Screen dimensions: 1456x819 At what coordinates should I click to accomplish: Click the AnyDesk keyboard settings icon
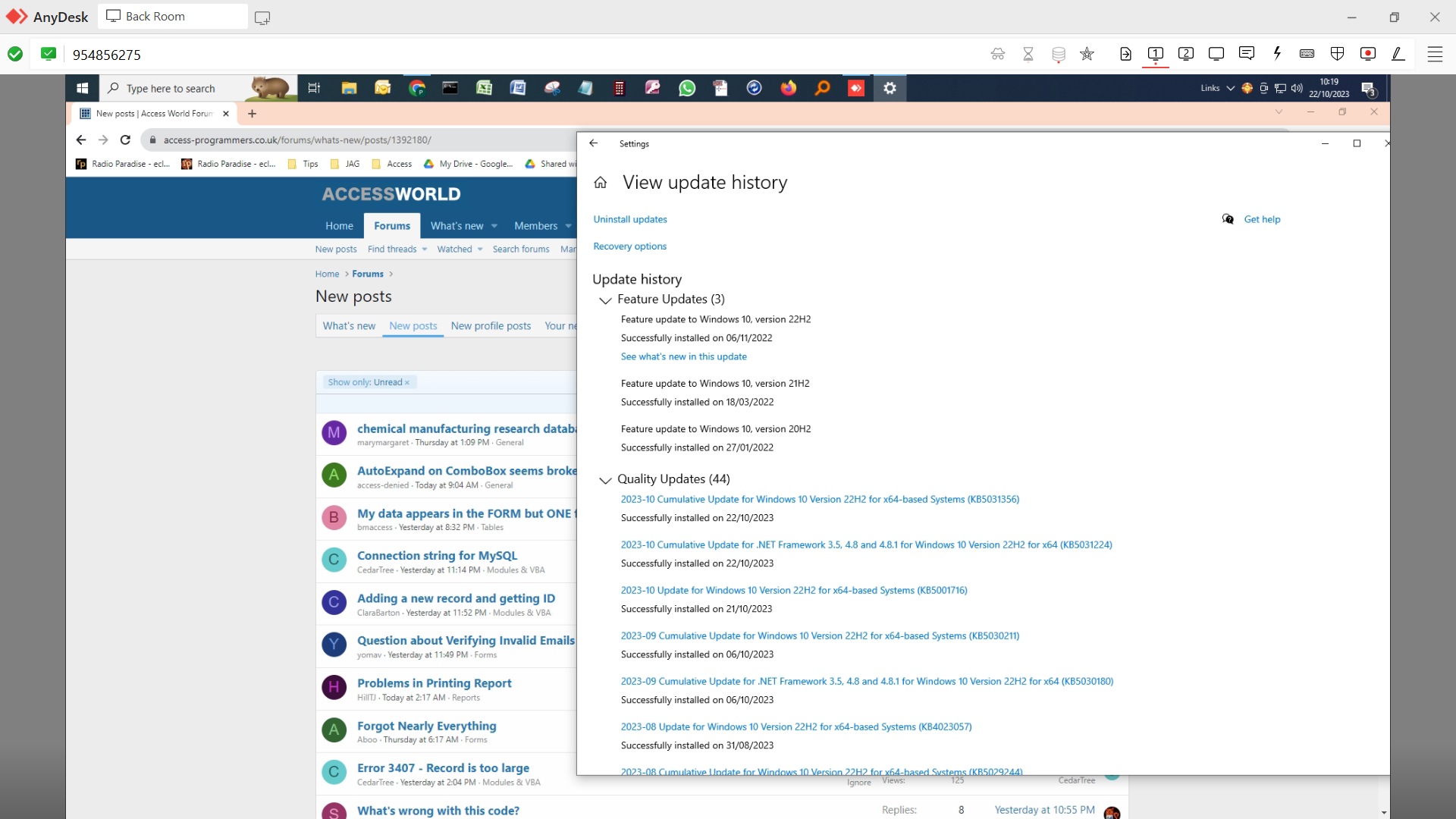1307,54
